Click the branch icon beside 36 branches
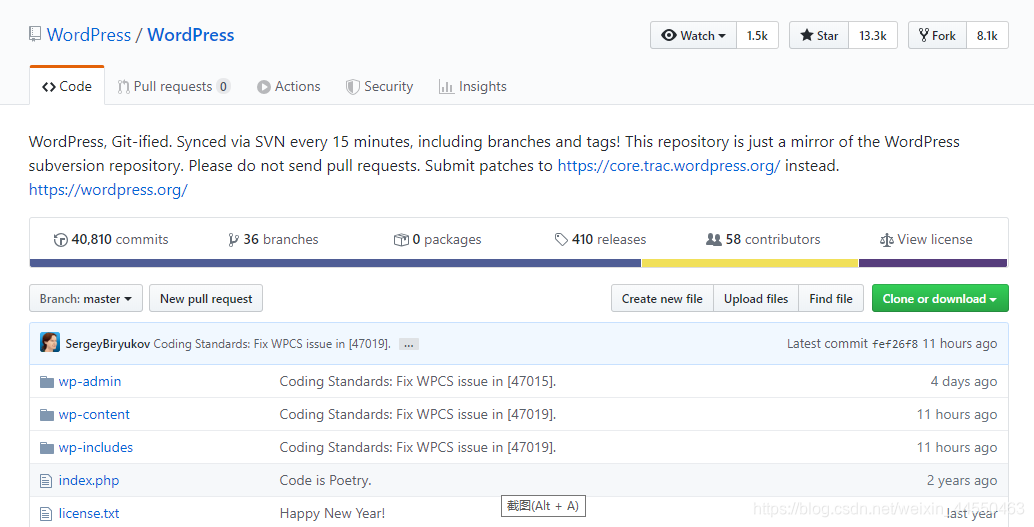The height and width of the screenshot is (527, 1034). (233, 240)
